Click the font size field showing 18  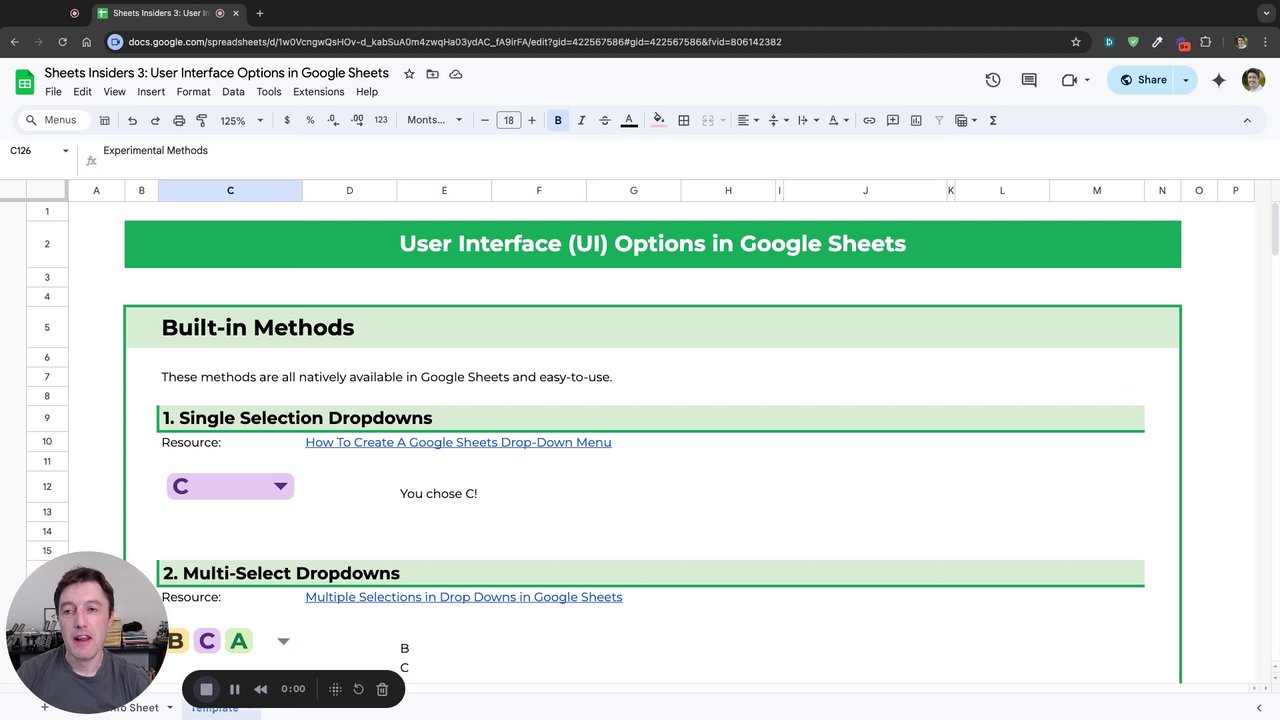tap(508, 120)
